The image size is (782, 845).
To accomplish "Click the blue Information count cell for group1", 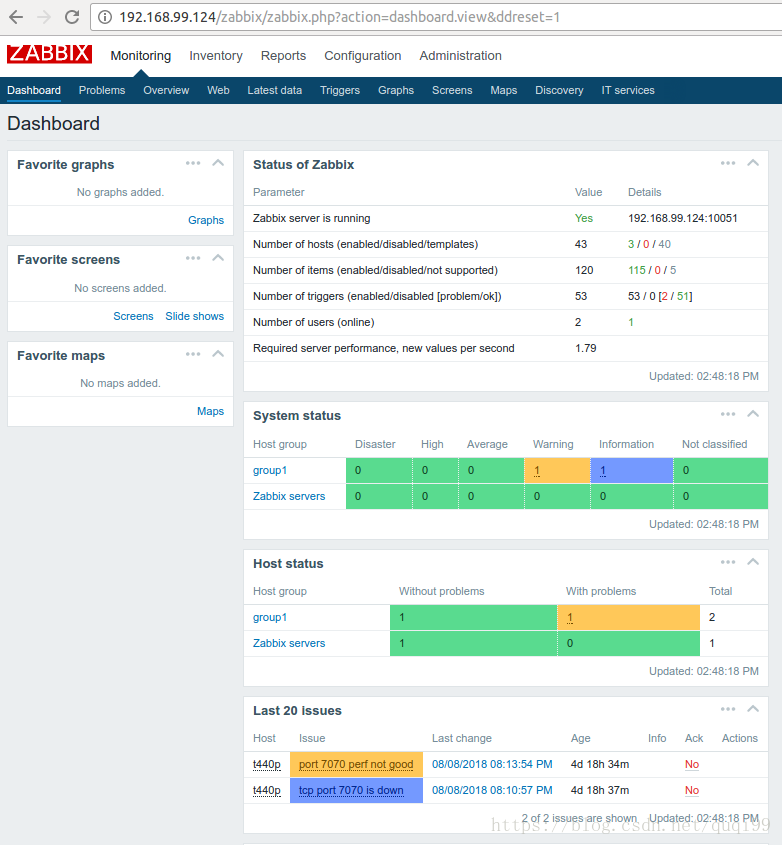I will click(x=632, y=470).
